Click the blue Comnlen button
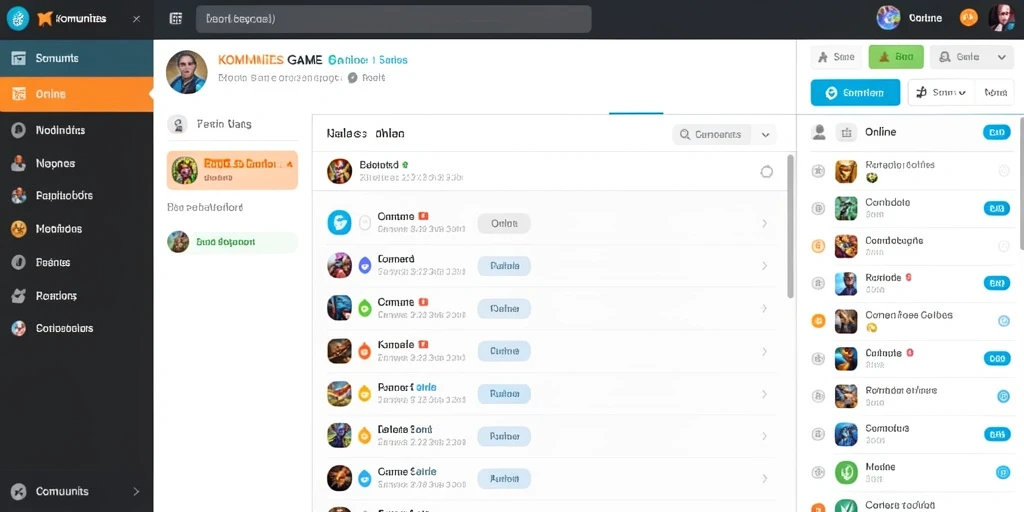Screen dimensions: 1024x512 pyautogui.click(x=855, y=93)
